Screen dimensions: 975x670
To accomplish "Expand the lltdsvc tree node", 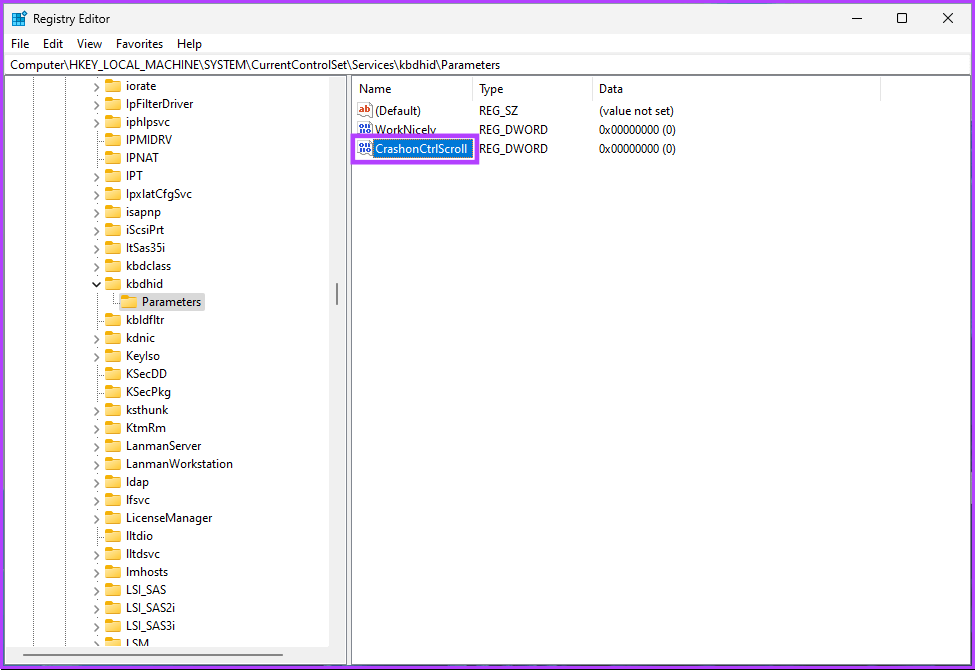I will (96, 555).
